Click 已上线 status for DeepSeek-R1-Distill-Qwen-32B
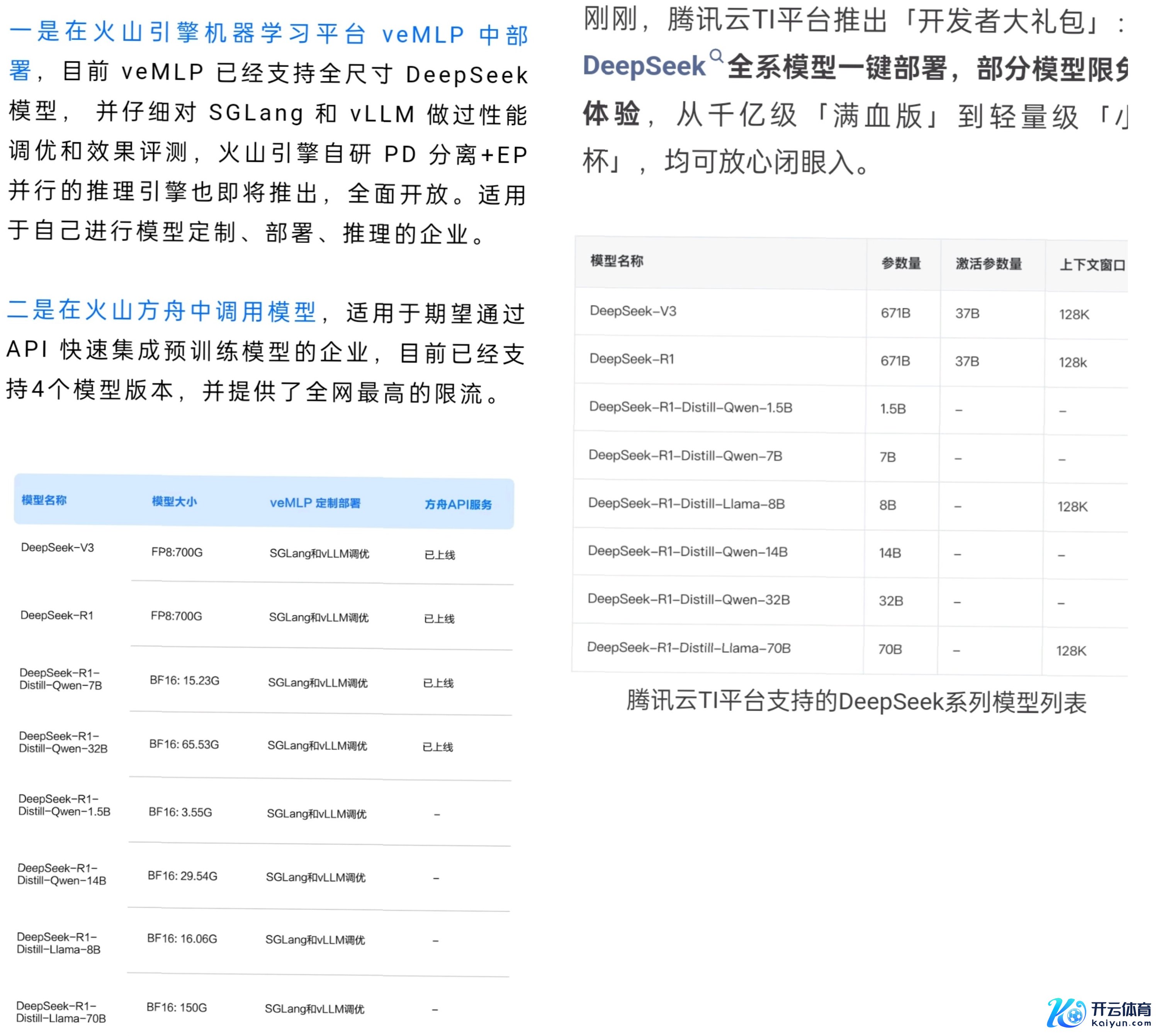1157x1036 pixels. pyautogui.click(x=437, y=747)
